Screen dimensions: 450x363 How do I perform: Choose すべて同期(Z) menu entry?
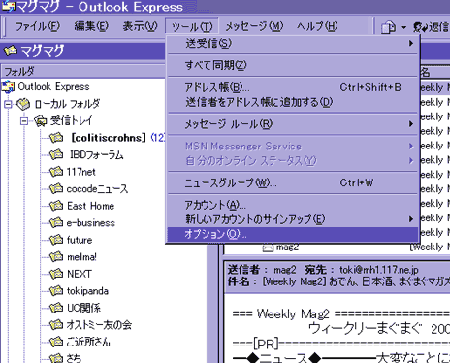coord(293,65)
